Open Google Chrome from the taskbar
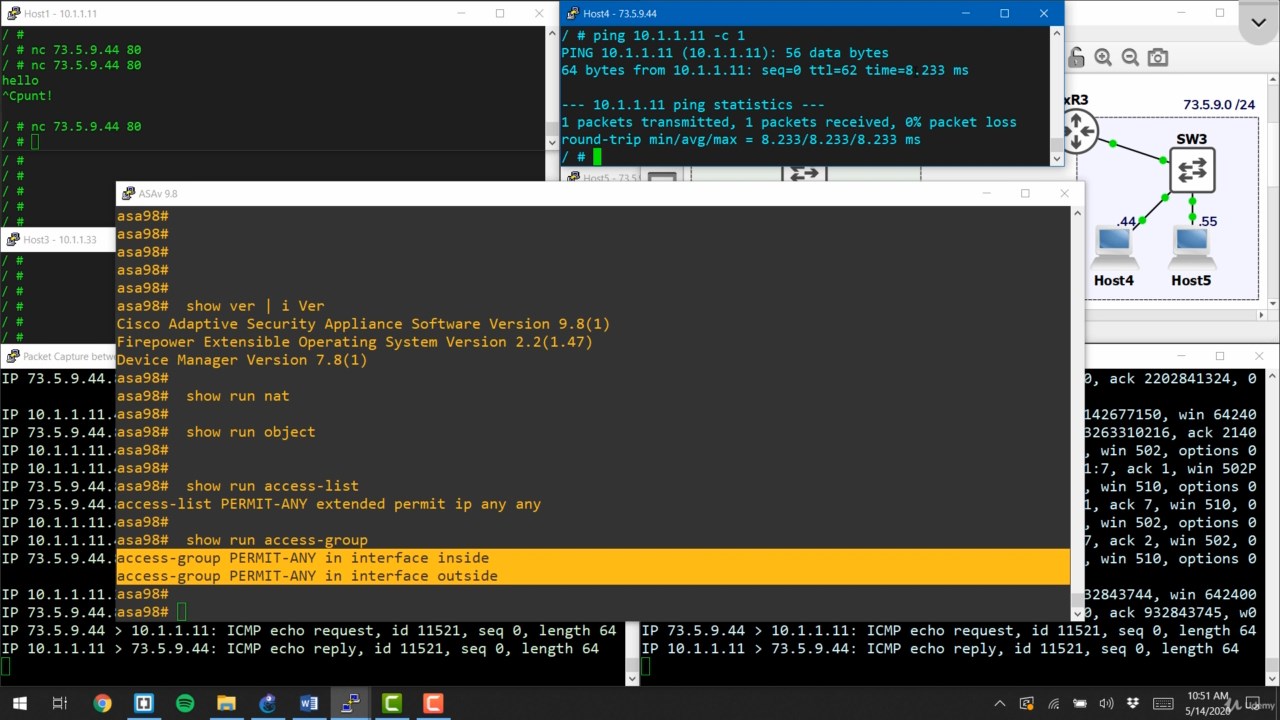The width and height of the screenshot is (1280, 720). click(102, 703)
